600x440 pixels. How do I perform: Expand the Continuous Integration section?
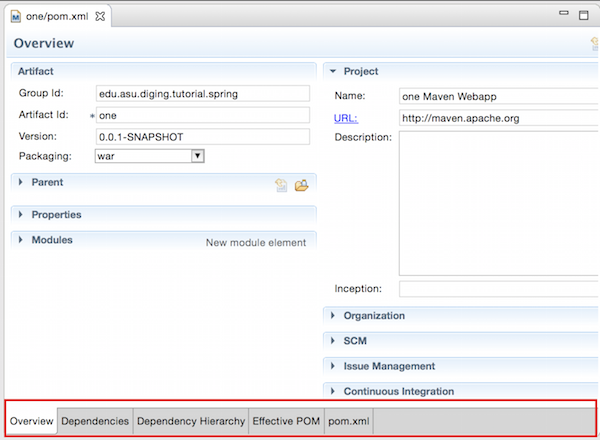tap(333, 391)
